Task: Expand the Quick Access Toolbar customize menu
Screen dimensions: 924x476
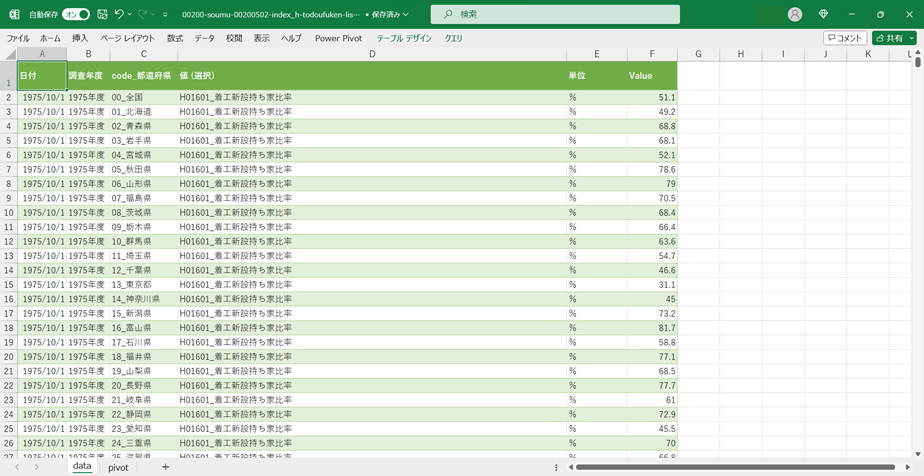Action: click(x=166, y=15)
